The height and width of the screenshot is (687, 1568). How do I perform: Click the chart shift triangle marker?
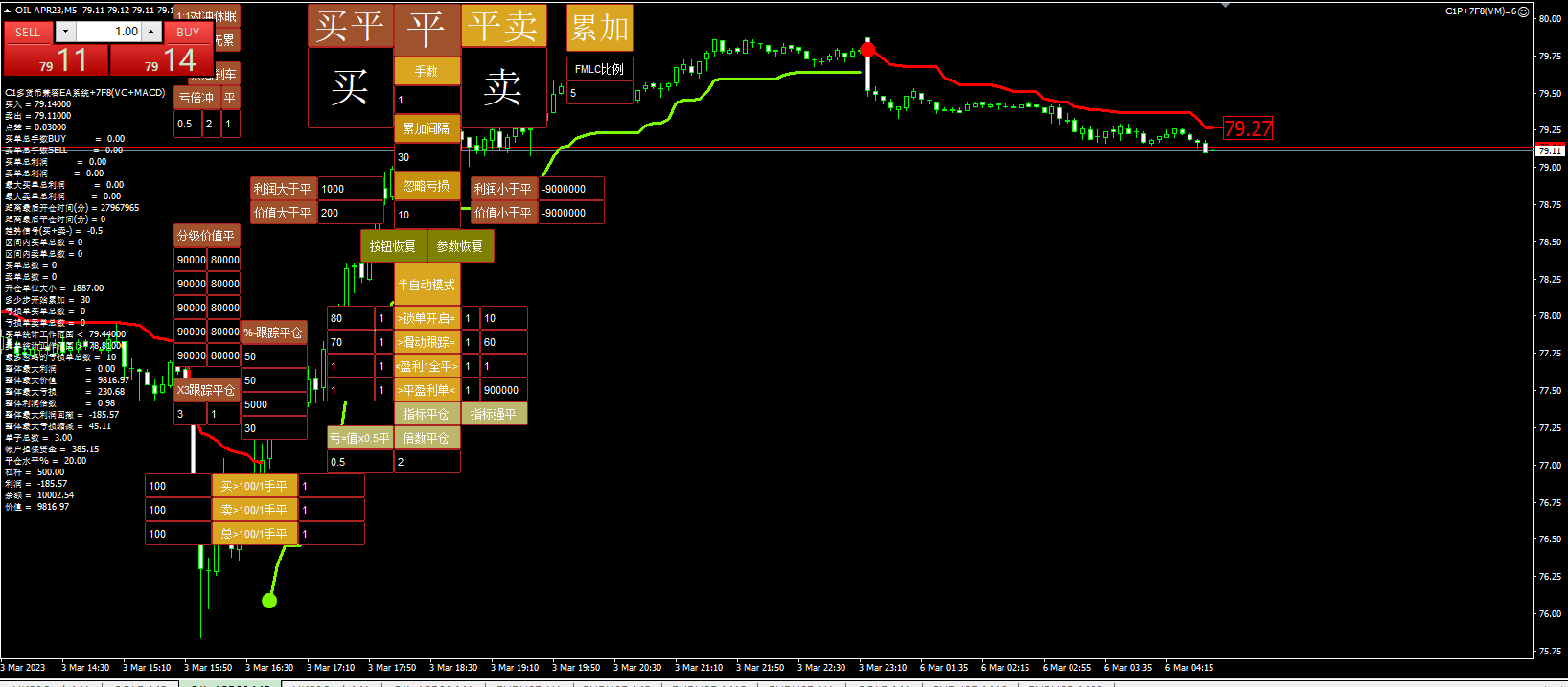click(1225, 6)
